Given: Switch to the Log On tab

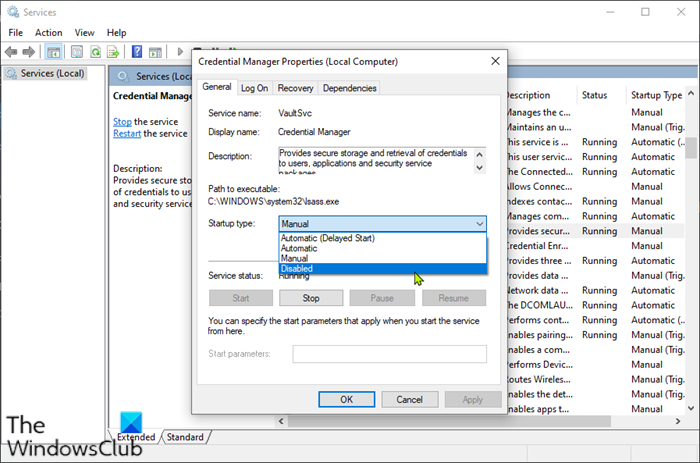Looking at the screenshot, I should (x=254, y=88).
